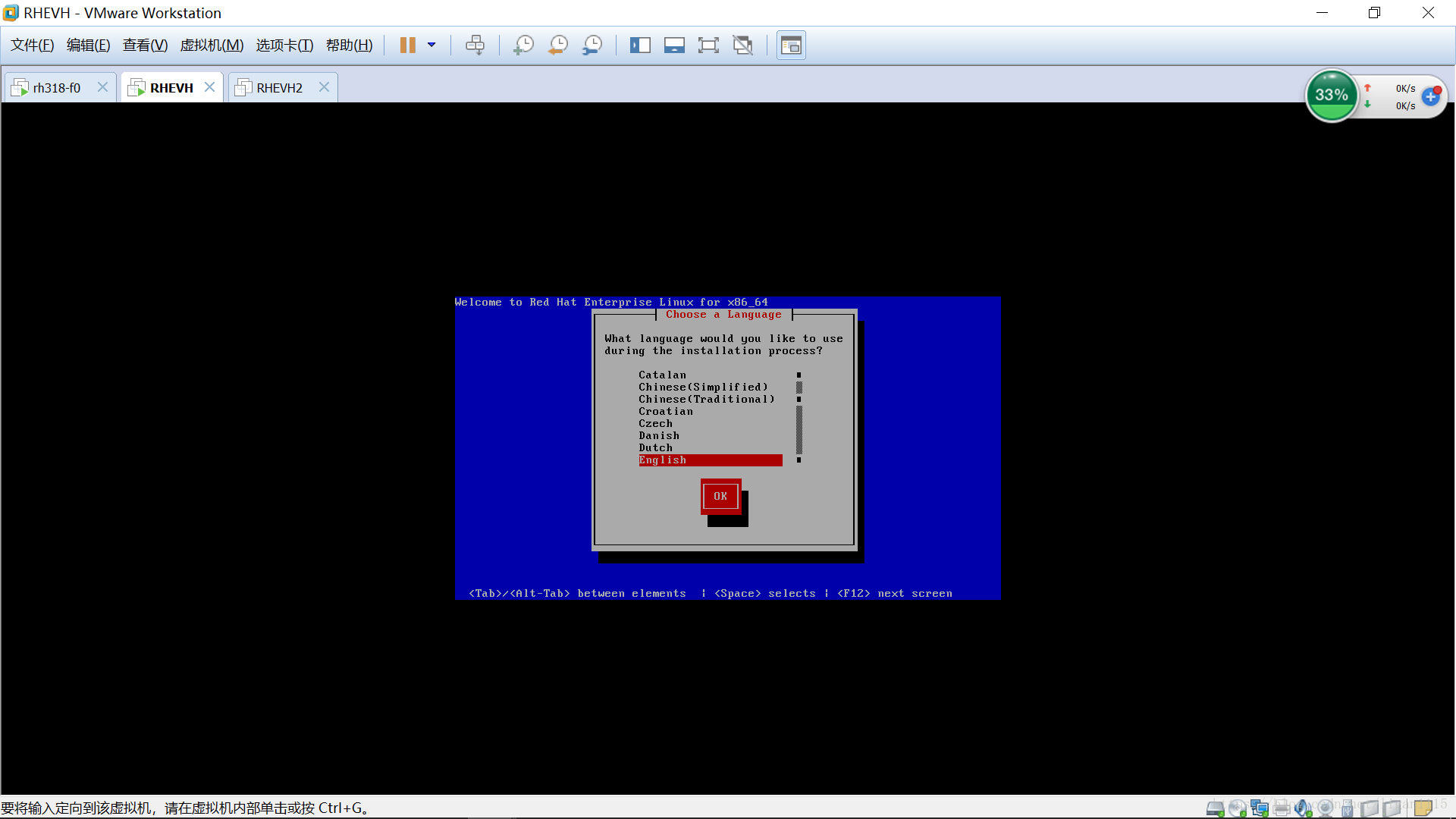Open the snapshot manager wrench-clock icon
The width and height of the screenshot is (1456, 819).
point(592,45)
